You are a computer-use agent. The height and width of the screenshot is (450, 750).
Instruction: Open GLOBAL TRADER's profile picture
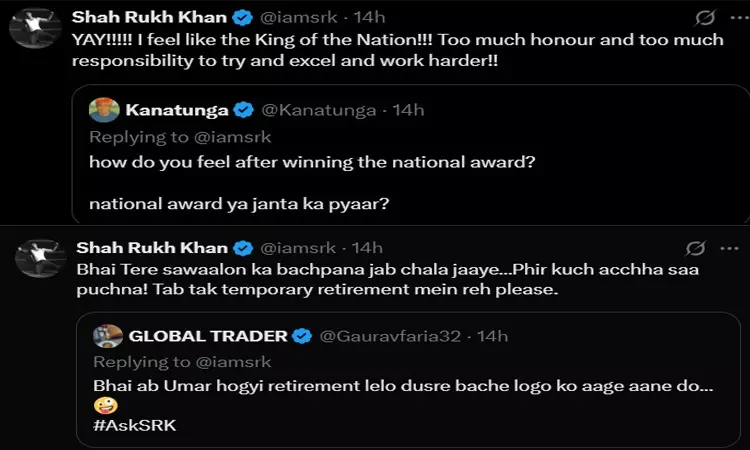point(108,336)
